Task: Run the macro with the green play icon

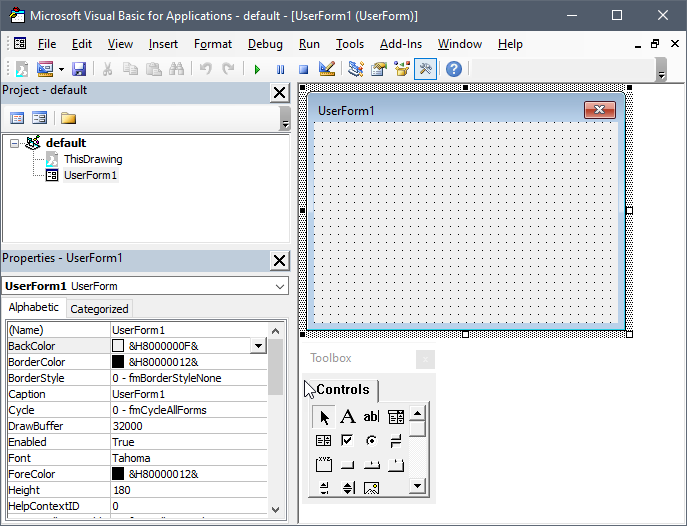Action: point(257,69)
